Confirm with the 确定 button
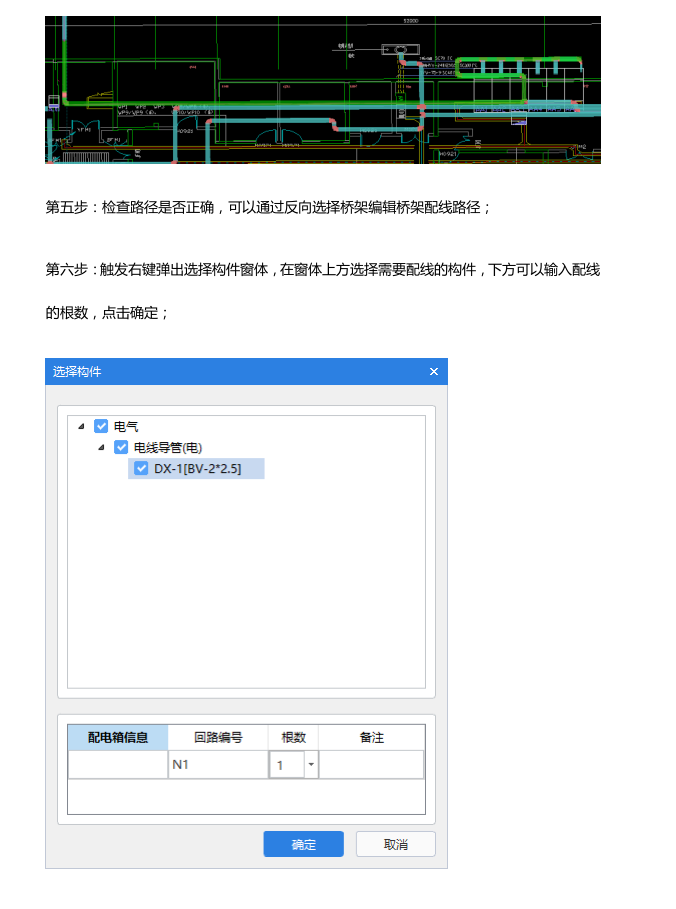Screen dimensions: 676x909 (304, 844)
